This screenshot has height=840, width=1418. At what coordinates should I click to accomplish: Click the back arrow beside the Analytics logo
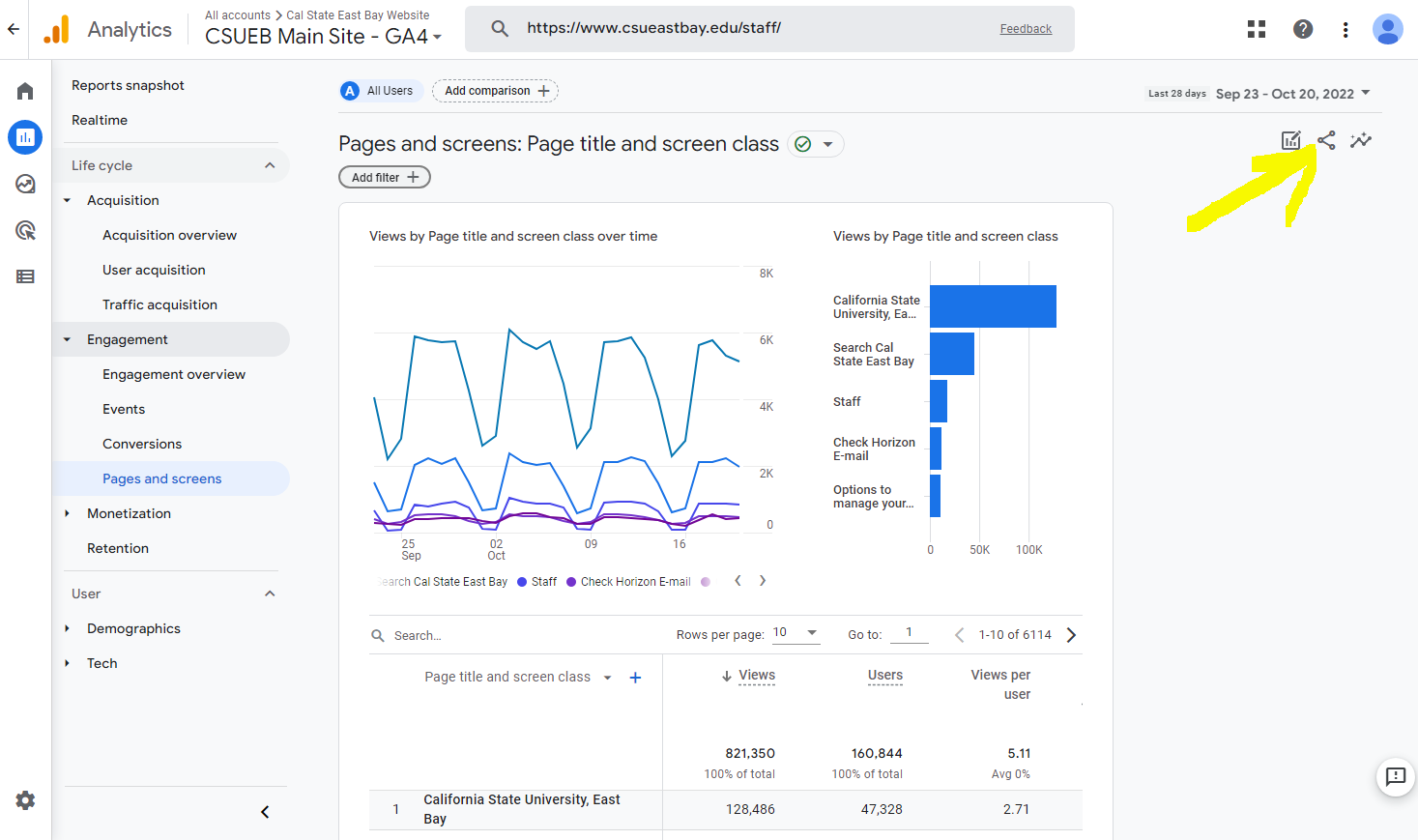coord(14,29)
